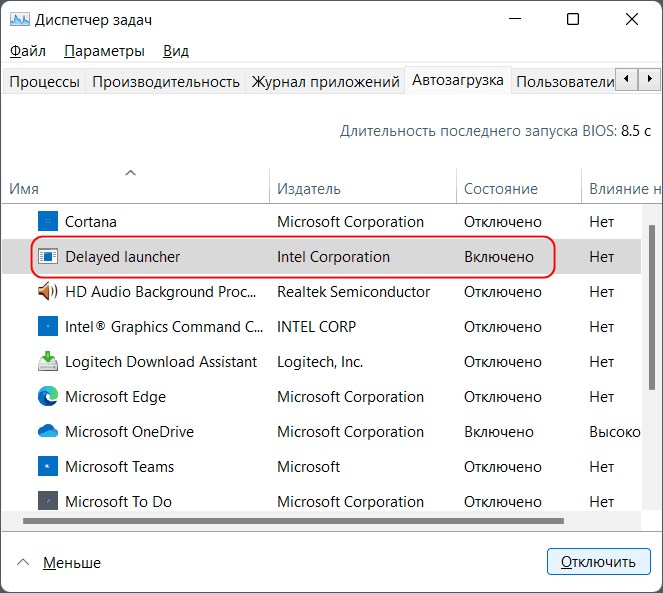Select the Logitech Download Assistant name

coord(161,362)
